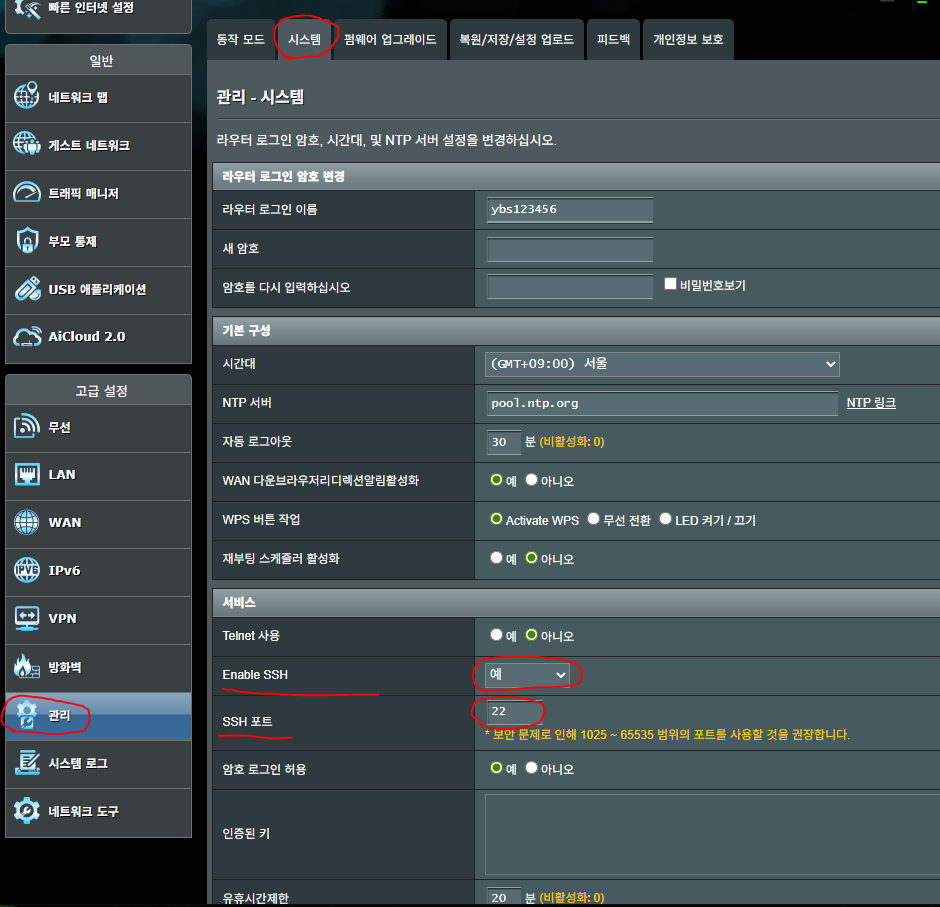Screen dimensions: 940x907
Task: Click the Firewall flame icon
Action: tap(27, 667)
